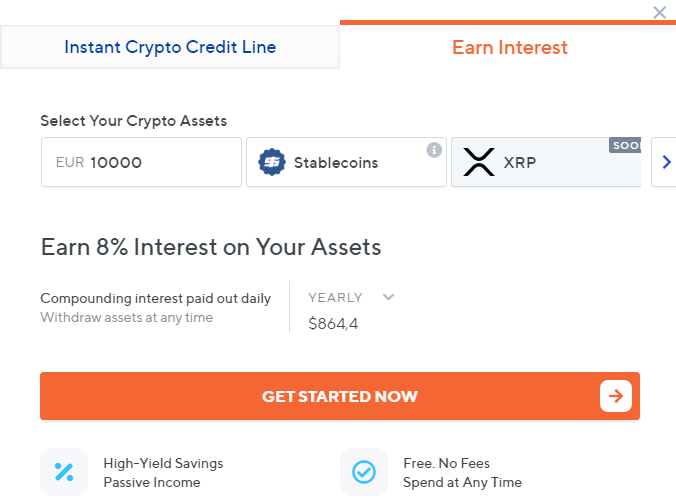Focus the EUR 10000 amount field
Viewport: 676px width, 501px height.
(x=141, y=162)
